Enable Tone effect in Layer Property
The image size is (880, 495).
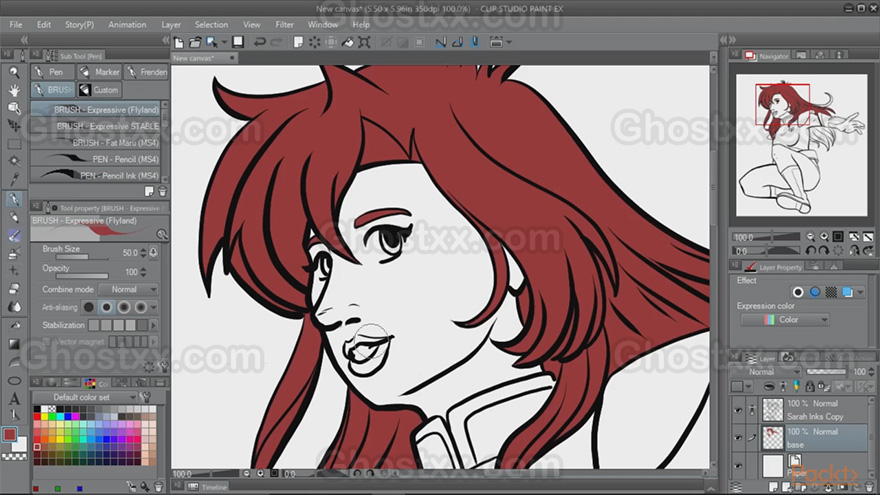click(x=831, y=292)
